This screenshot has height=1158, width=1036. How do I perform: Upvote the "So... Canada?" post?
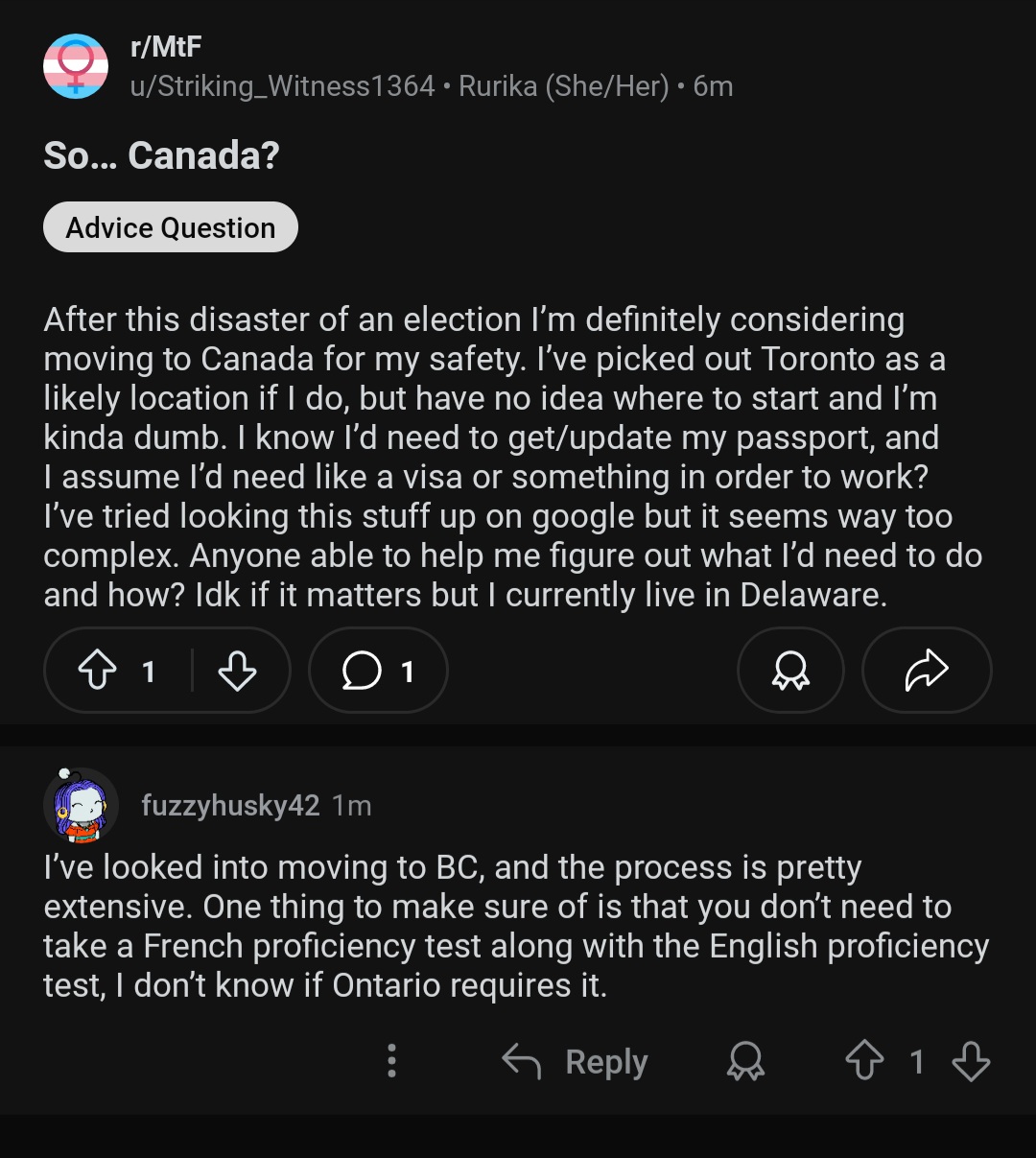98,671
